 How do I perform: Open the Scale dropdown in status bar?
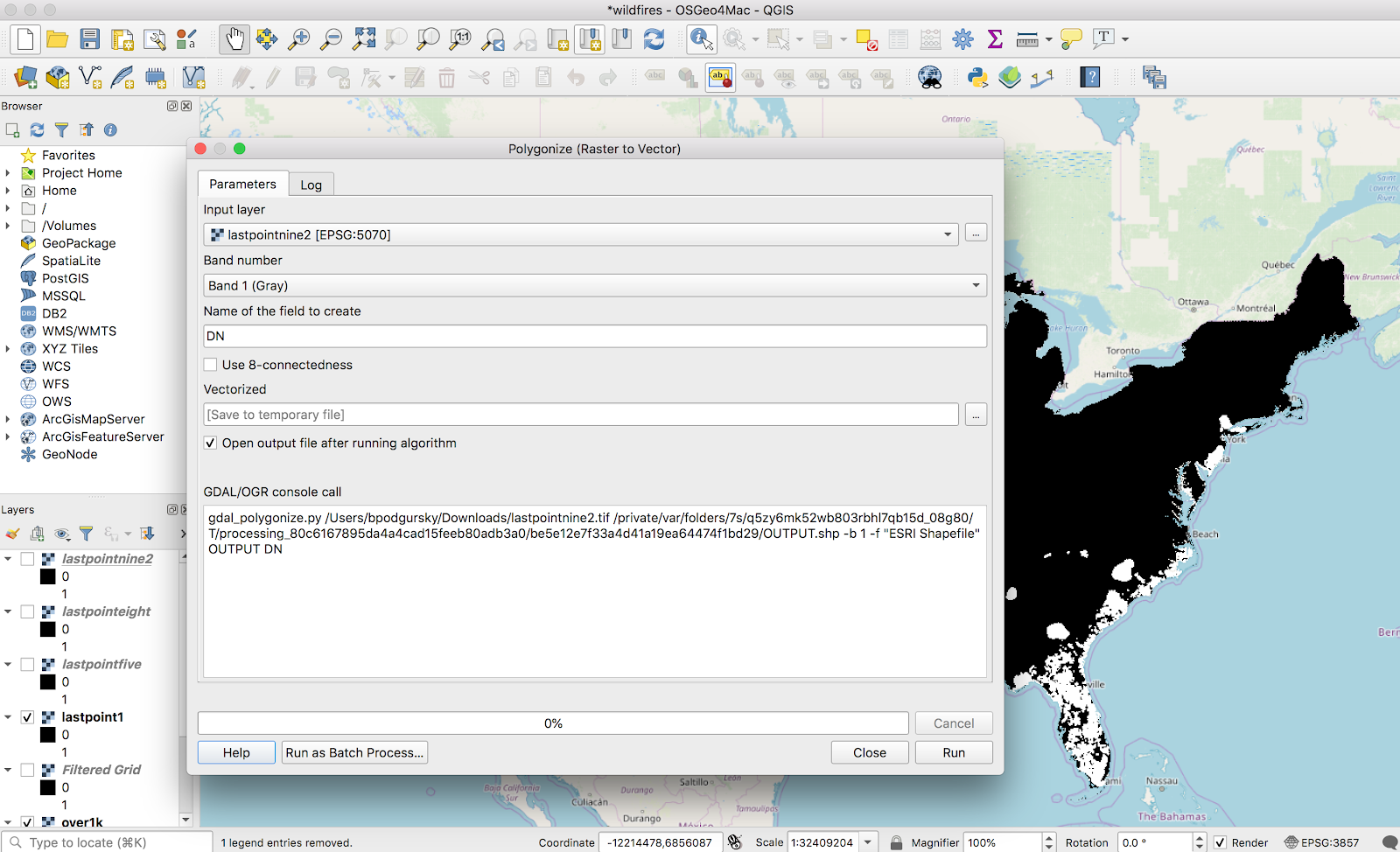coord(868,842)
